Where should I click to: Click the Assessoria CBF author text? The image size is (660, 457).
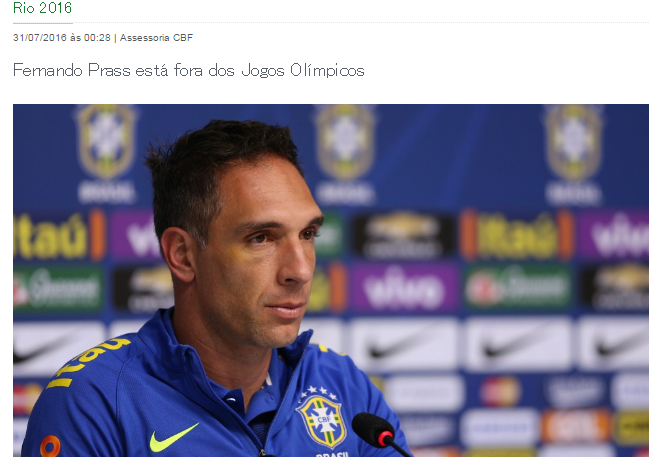click(x=156, y=37)
